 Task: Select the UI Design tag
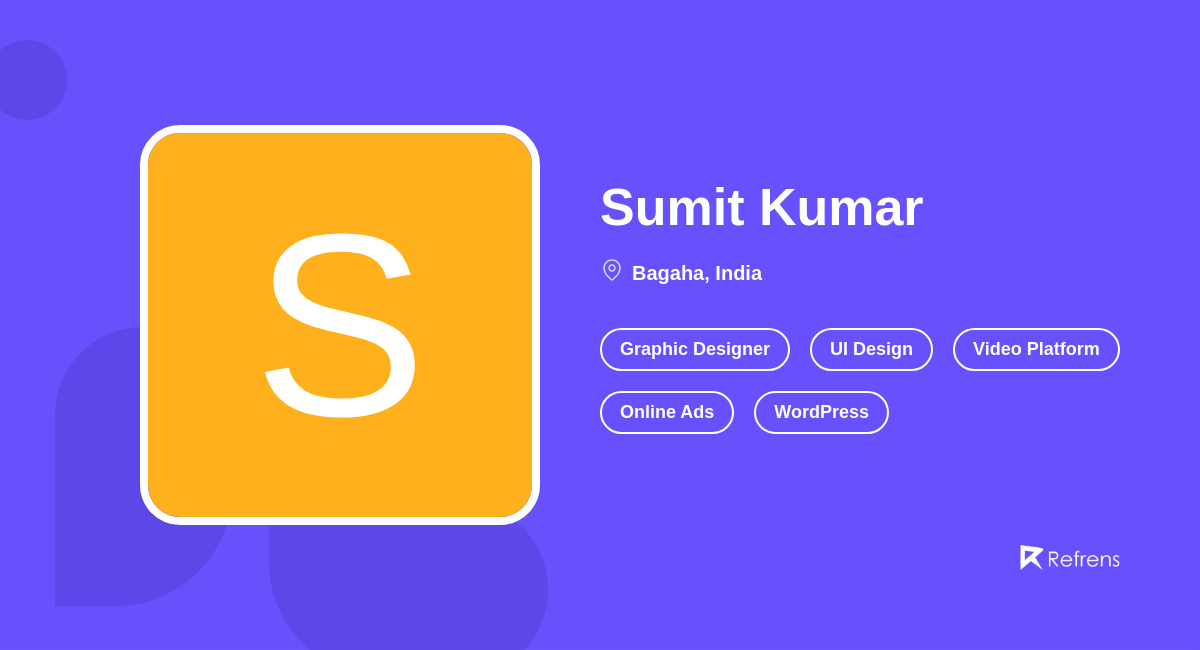tap(871, 349)
